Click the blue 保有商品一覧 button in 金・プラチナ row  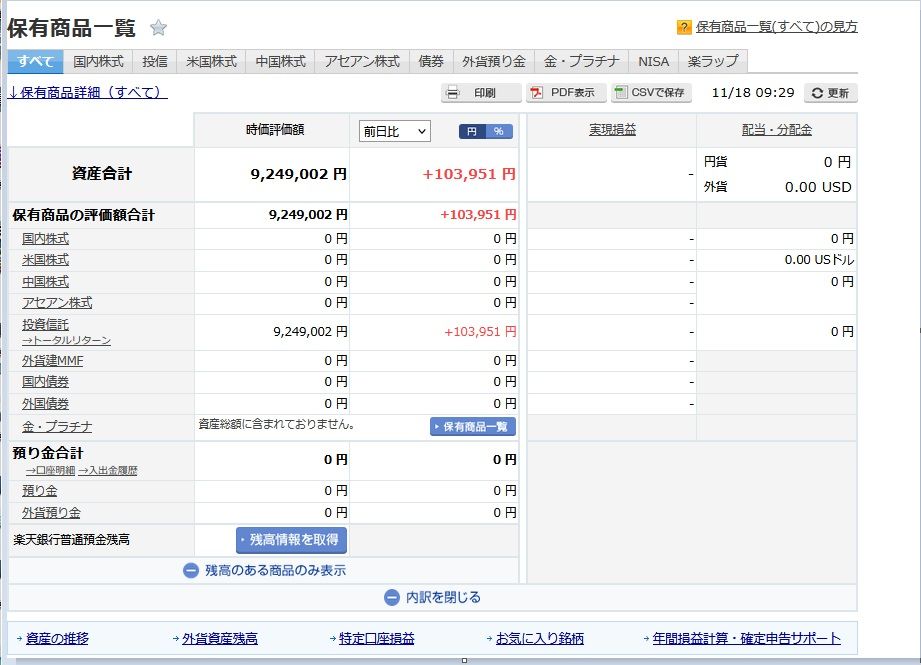click(x=473, y=426)
